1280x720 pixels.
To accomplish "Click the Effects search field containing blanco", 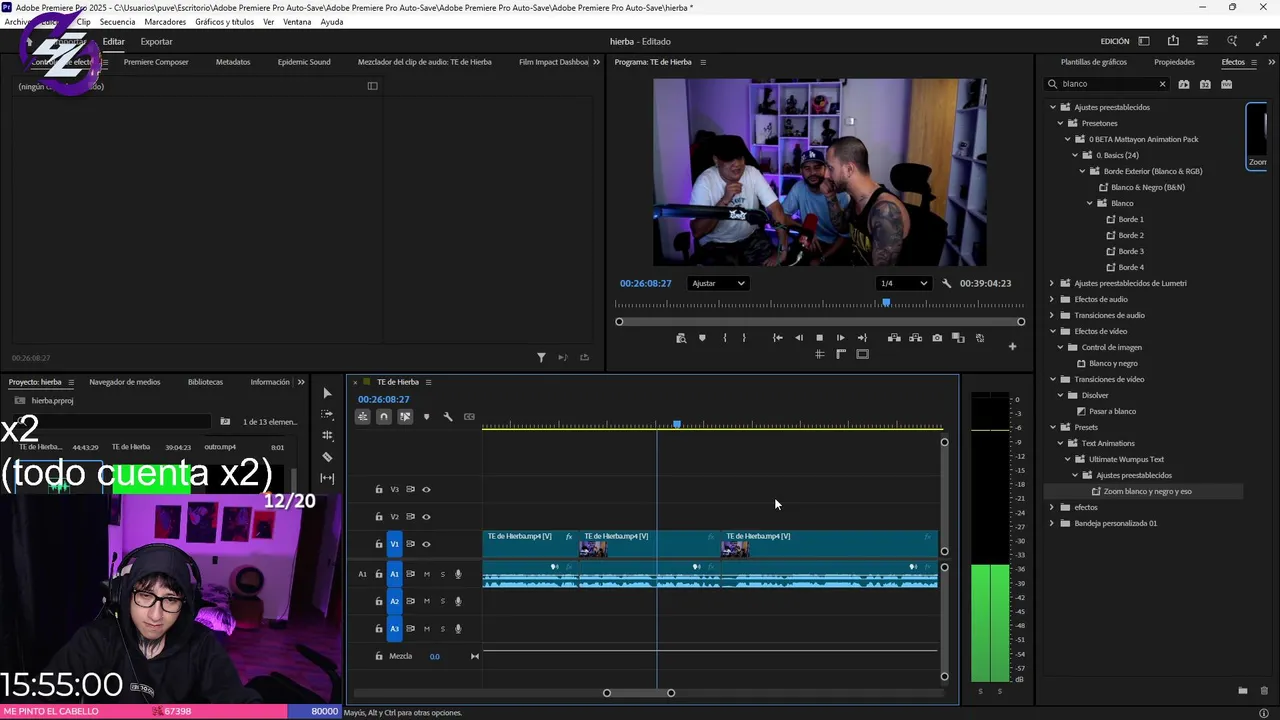I will click(1108, 84).
